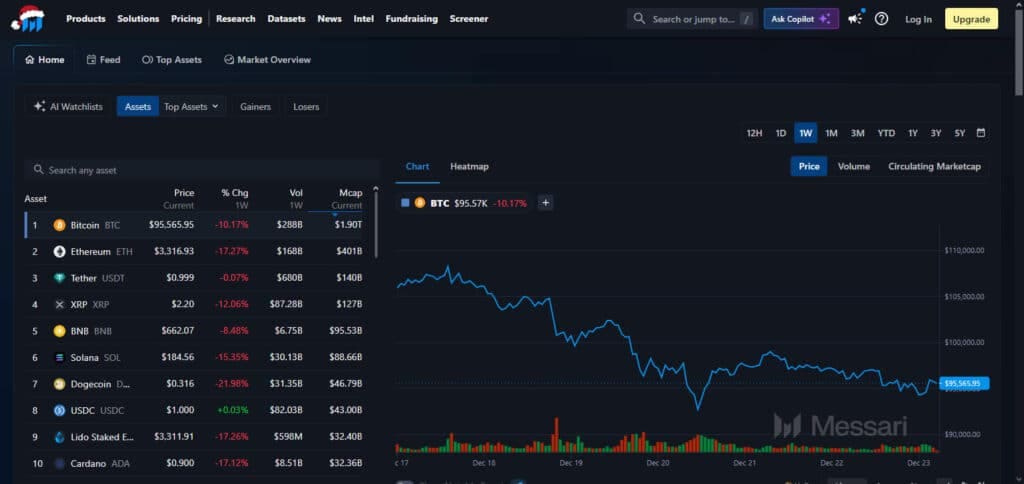Click the yellow Upgrade button
The height and width of the screenshot is (484, 1024).
point(971,19)
